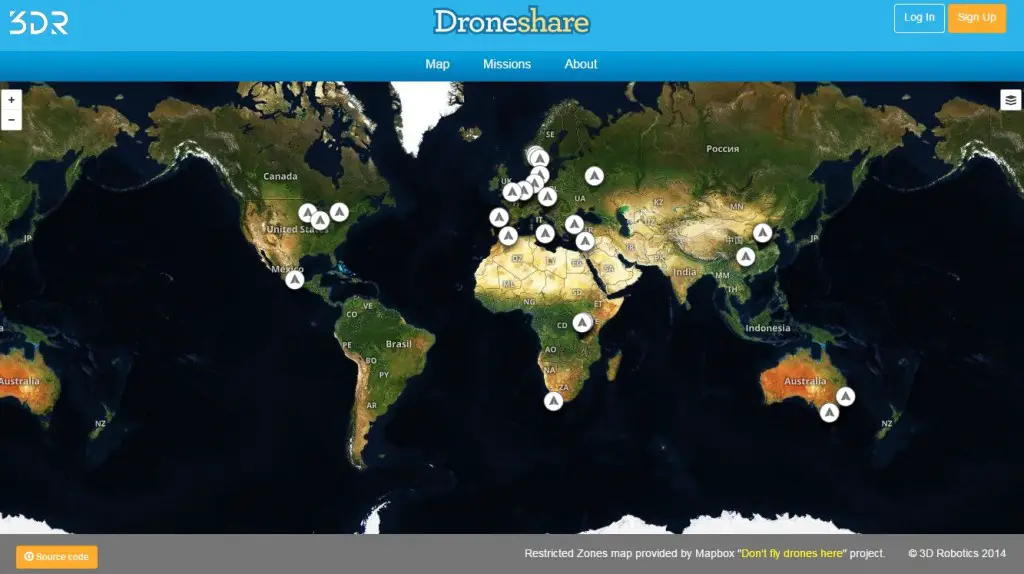The height and width of the screenshot is (574, 1024).
Task: Click the © 3D Robotics 2014 text
Action: (x=957, y=553)
